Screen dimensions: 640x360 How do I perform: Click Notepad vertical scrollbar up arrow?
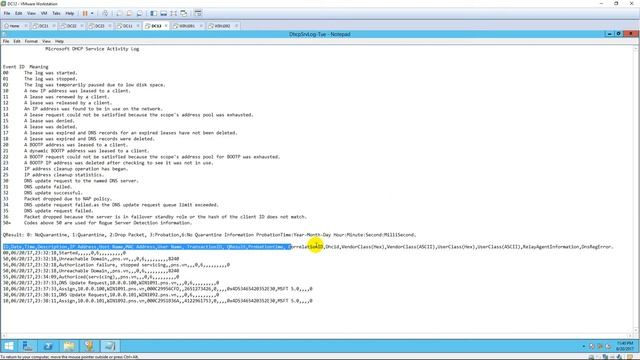pos(636,49)
